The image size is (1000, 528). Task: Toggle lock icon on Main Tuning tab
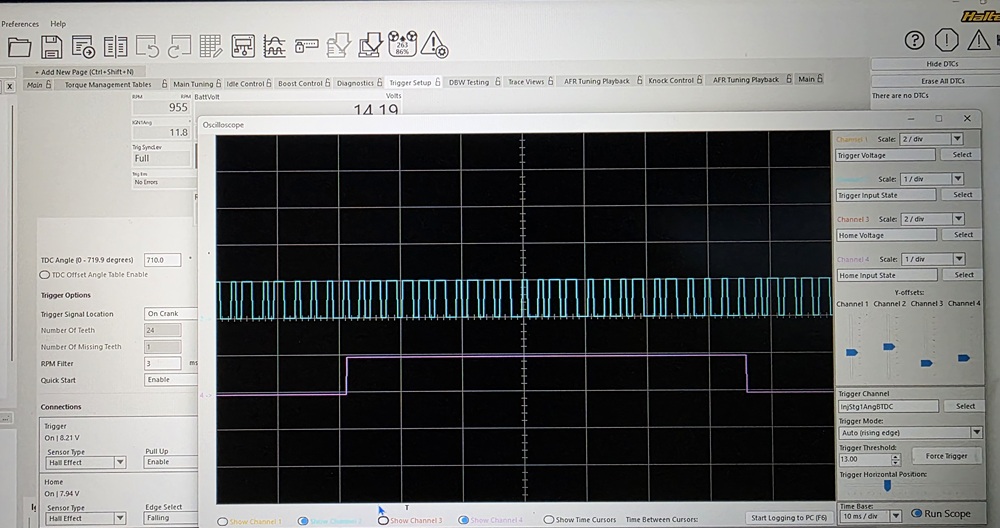coord(219,83)
